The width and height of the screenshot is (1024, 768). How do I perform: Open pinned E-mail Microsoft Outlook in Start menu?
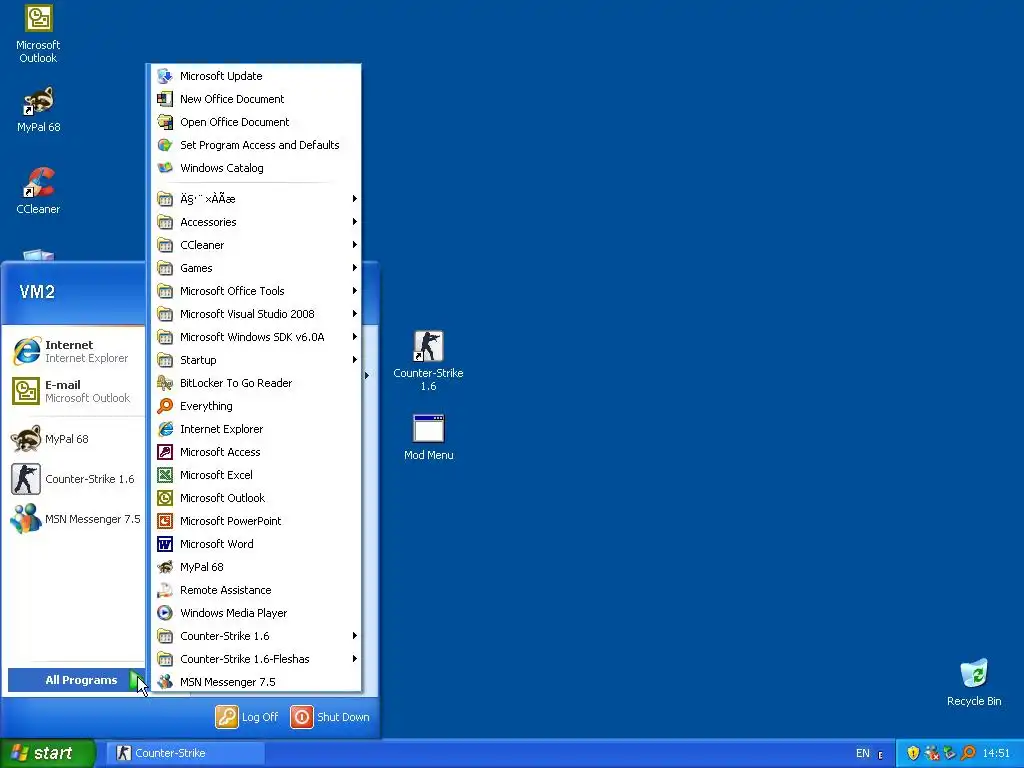[x=75, y=391]
